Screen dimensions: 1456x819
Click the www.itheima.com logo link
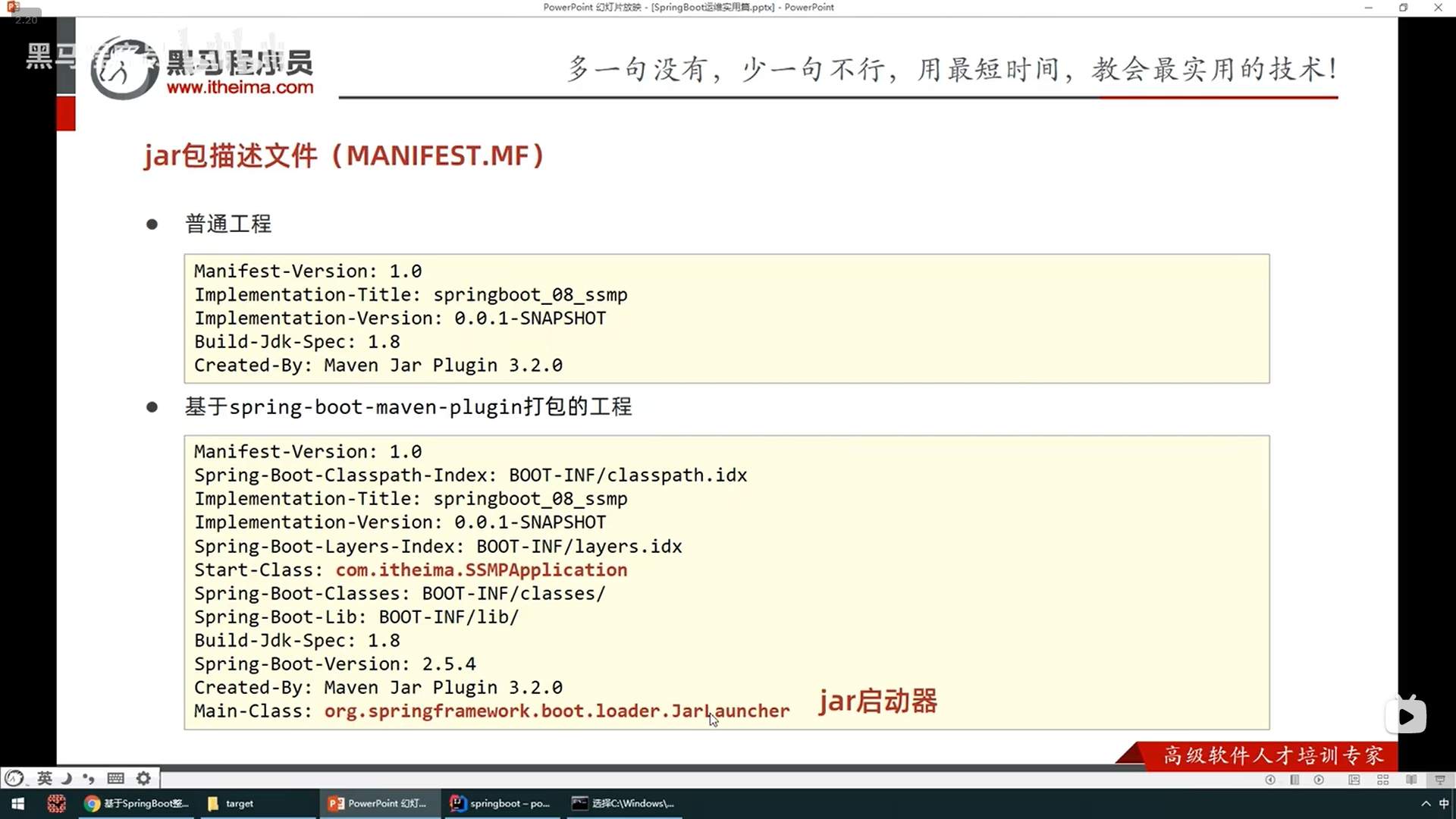[240, 87]
